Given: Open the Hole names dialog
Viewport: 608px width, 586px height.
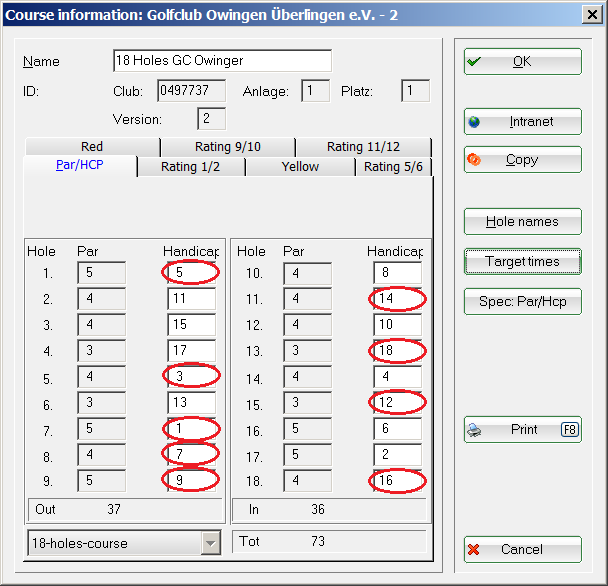Looking at the screenshot, I should pyautogui.click(x=523, y=221).
